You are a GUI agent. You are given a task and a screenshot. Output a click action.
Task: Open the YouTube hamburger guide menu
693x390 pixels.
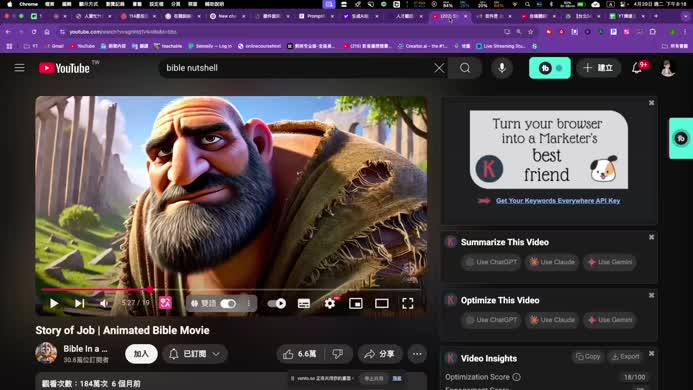[x=19, y=68]
